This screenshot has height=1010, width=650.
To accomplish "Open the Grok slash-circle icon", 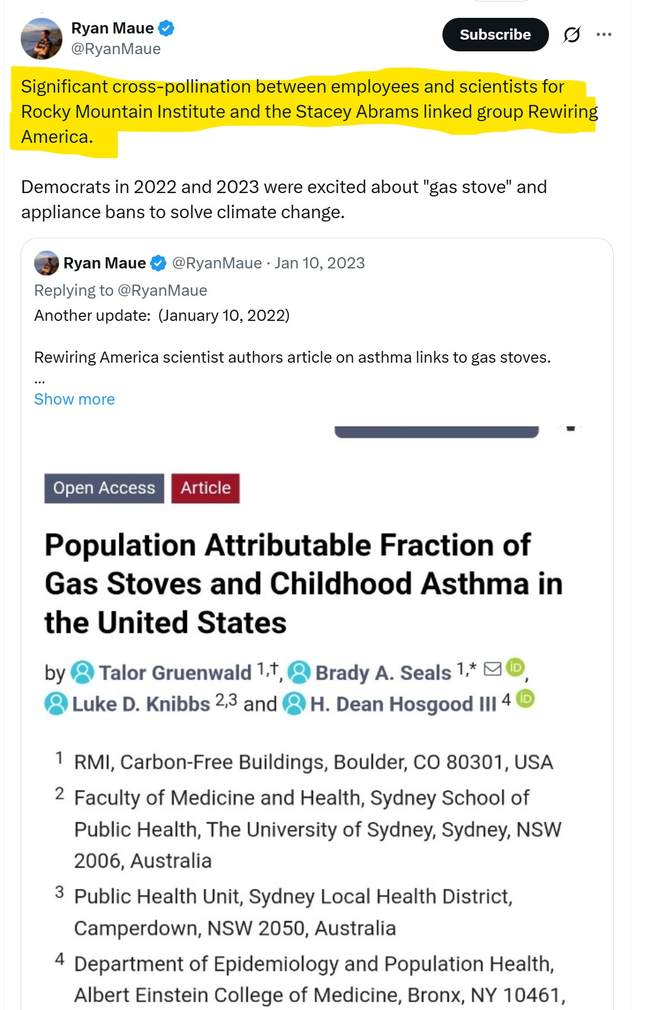I will coord(571,34).
